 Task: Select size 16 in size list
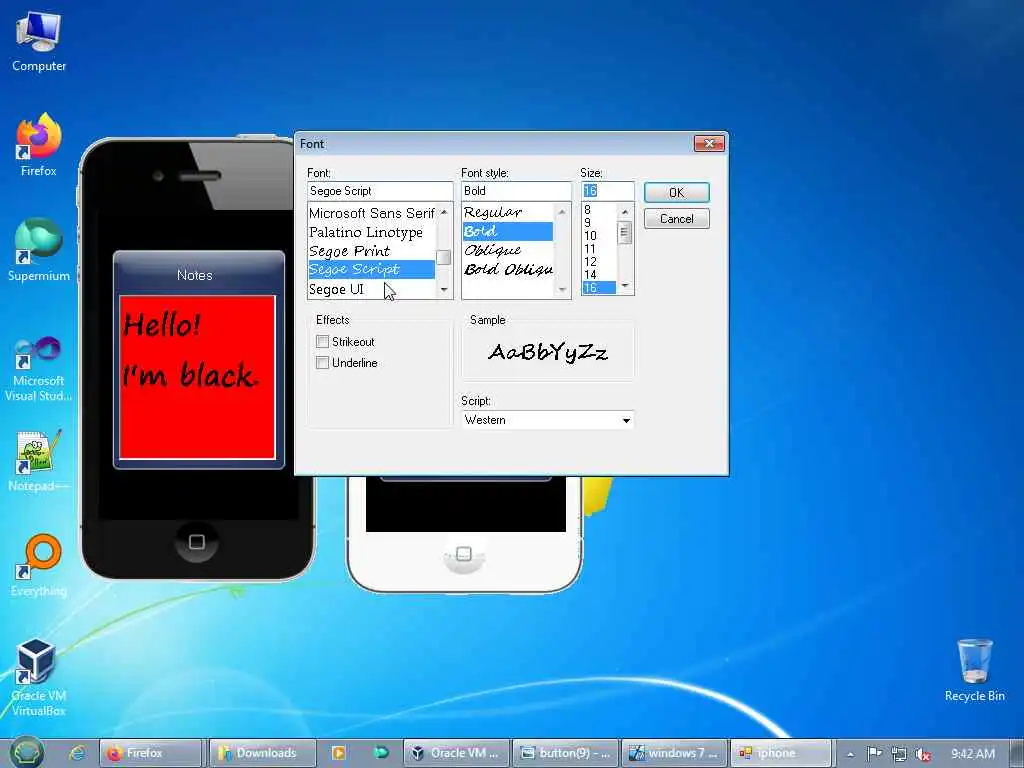click(x=600, y=288)
